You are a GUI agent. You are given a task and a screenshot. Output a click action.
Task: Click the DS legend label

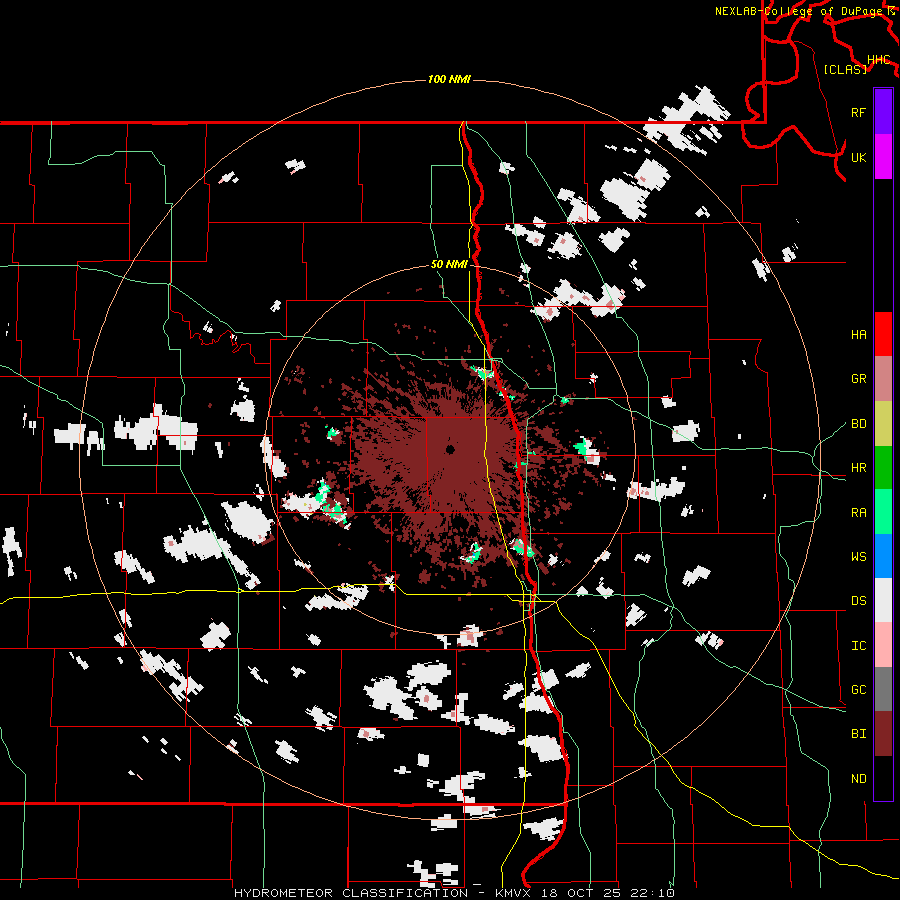pyautogui.click(x=858, y=601)
